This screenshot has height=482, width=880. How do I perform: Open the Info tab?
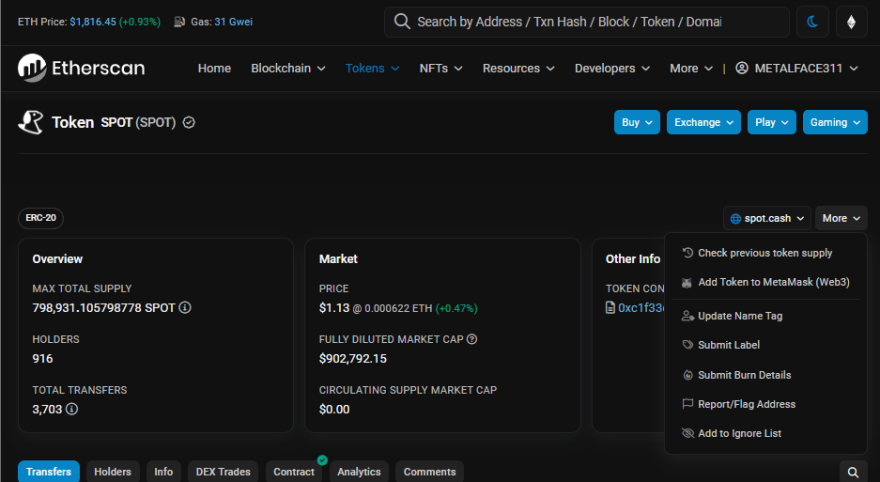163,472
